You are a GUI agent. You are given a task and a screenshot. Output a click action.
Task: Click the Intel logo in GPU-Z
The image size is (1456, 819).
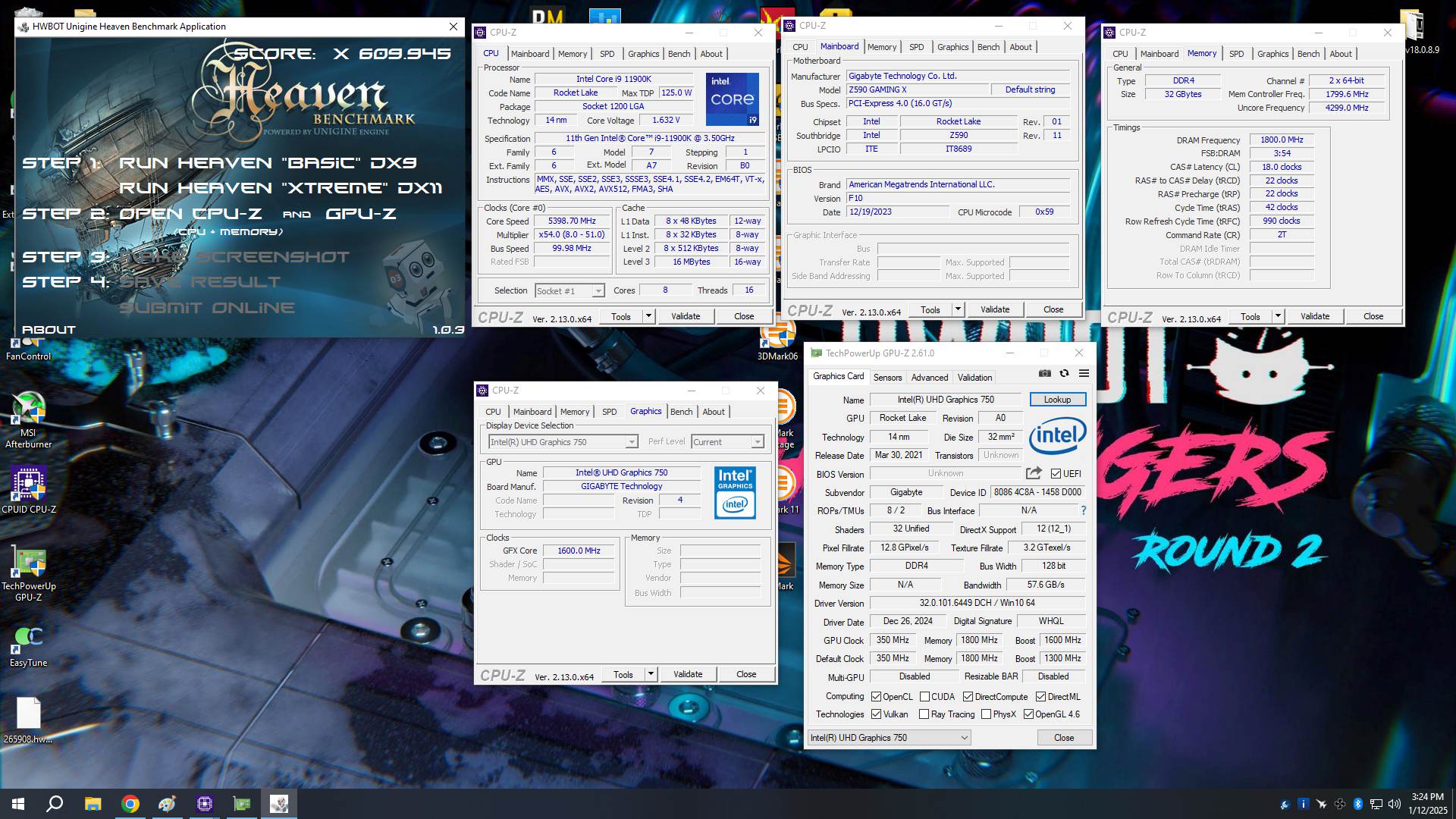1058,435
